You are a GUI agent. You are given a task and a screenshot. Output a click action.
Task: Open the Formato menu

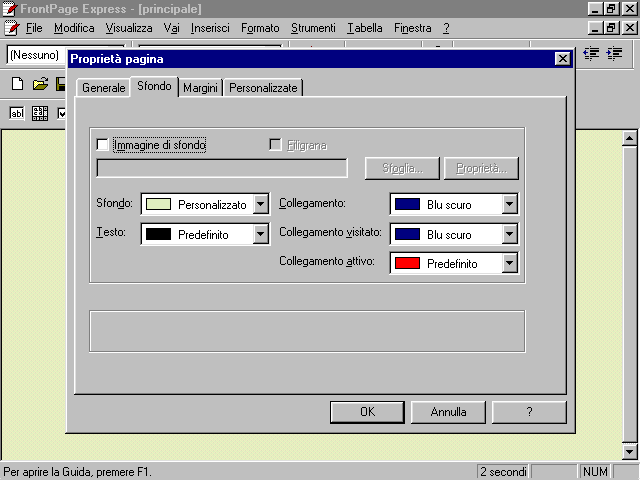[260, 28]
